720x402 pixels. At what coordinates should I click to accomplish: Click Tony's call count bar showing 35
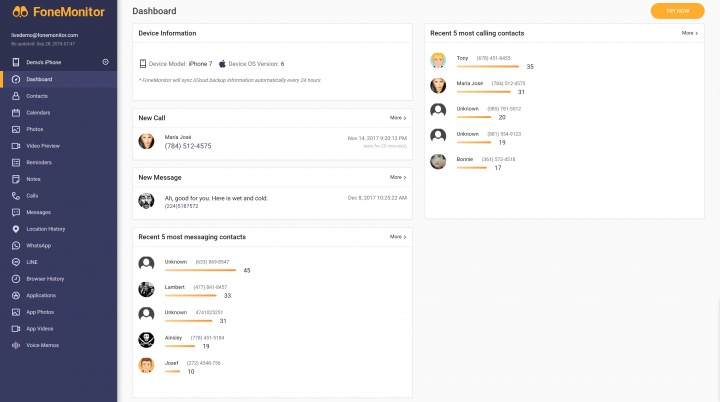(488, 67)
